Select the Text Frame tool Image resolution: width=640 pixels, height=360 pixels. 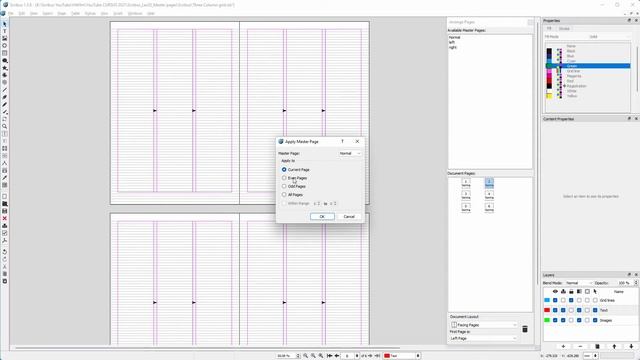pyautogui.click(x=4, y=31)
